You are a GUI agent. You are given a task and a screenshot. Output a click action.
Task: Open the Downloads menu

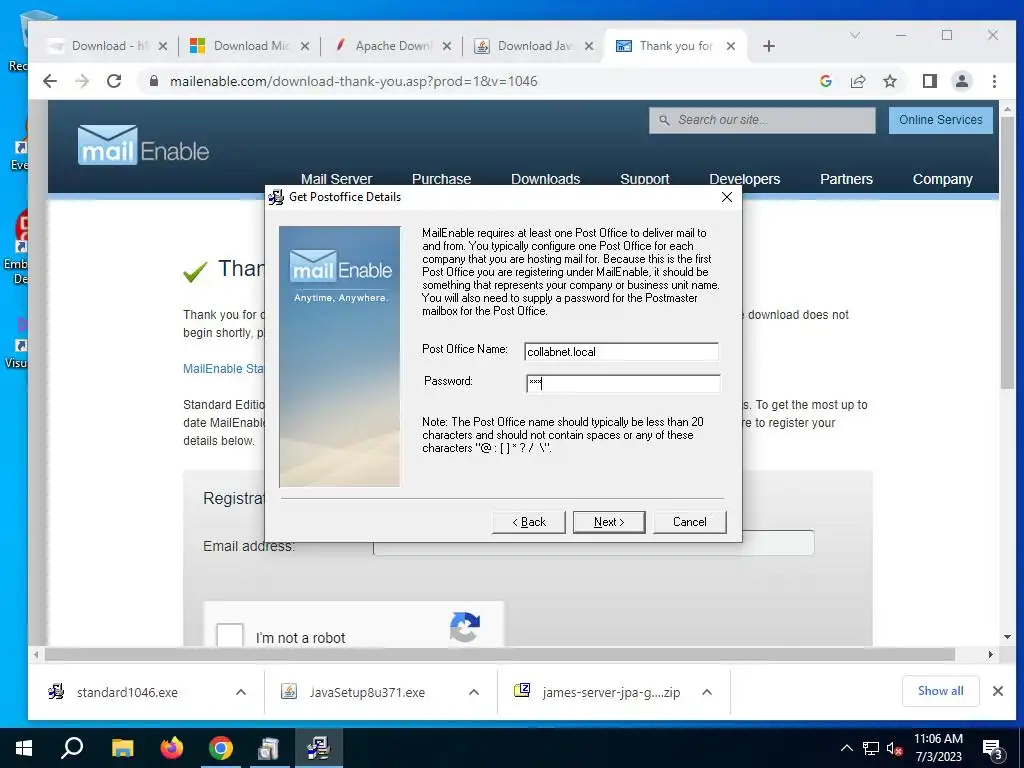[x=545, y=179]
